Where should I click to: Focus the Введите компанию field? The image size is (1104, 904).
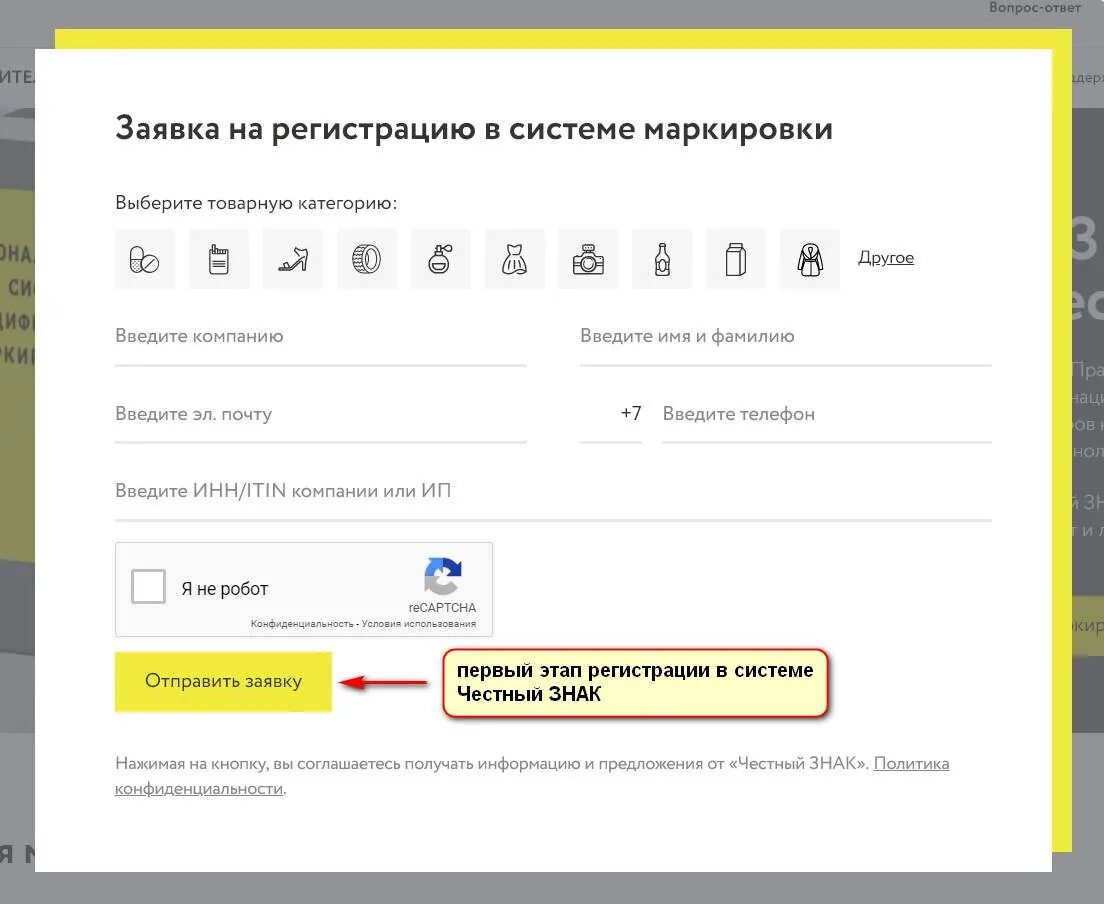tap(321, 339)
